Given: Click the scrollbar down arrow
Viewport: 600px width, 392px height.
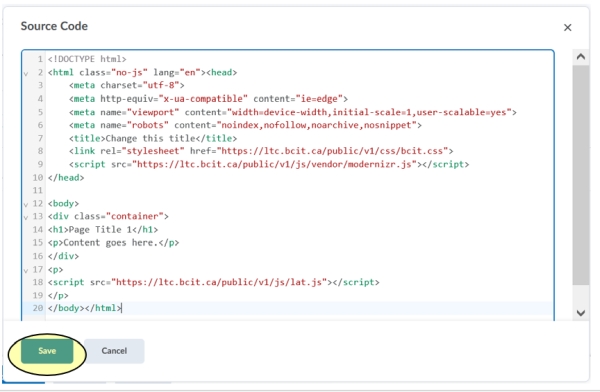Looking at the screenshot, I should point(580,313).
